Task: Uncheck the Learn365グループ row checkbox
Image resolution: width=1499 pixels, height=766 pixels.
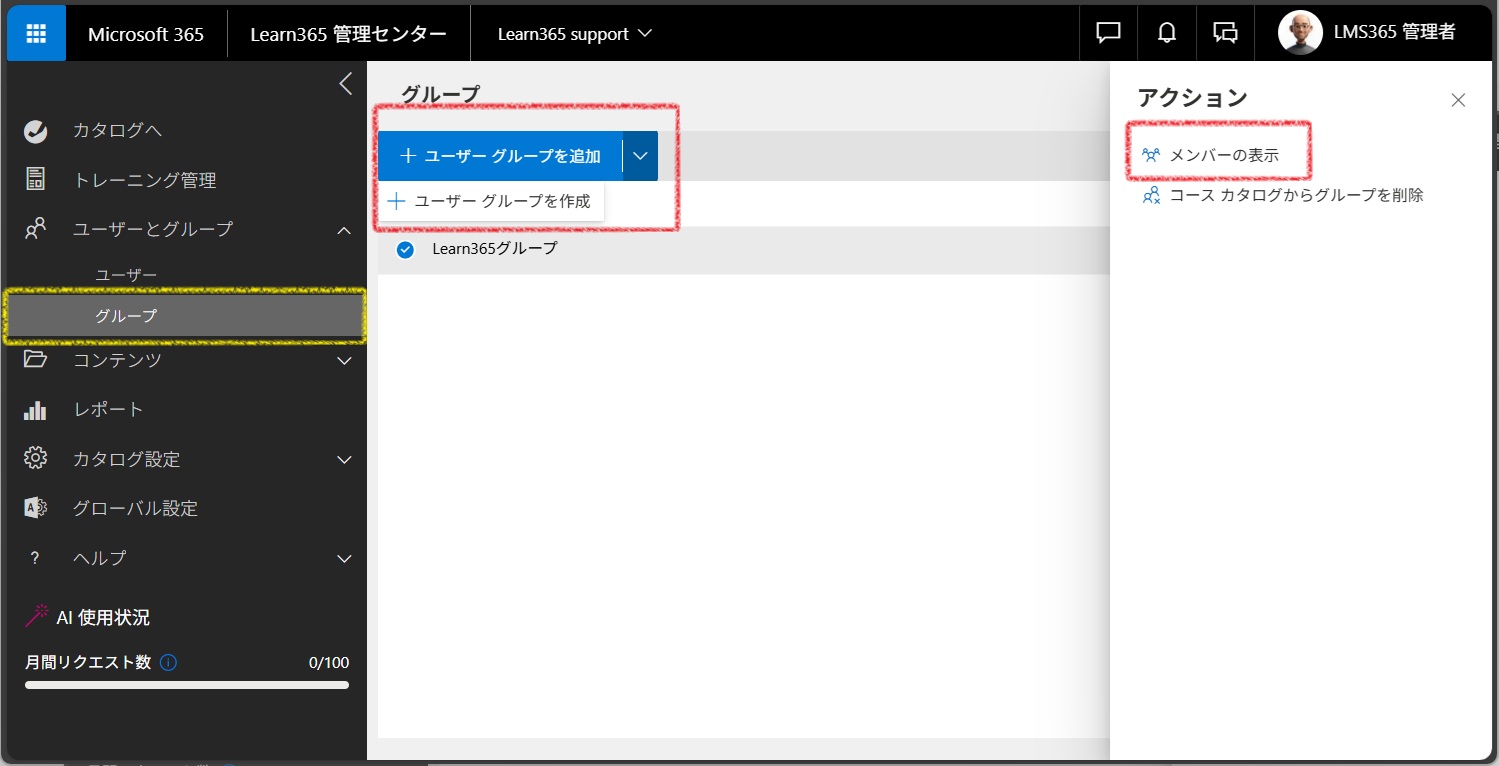Action: tap(405, 250)
